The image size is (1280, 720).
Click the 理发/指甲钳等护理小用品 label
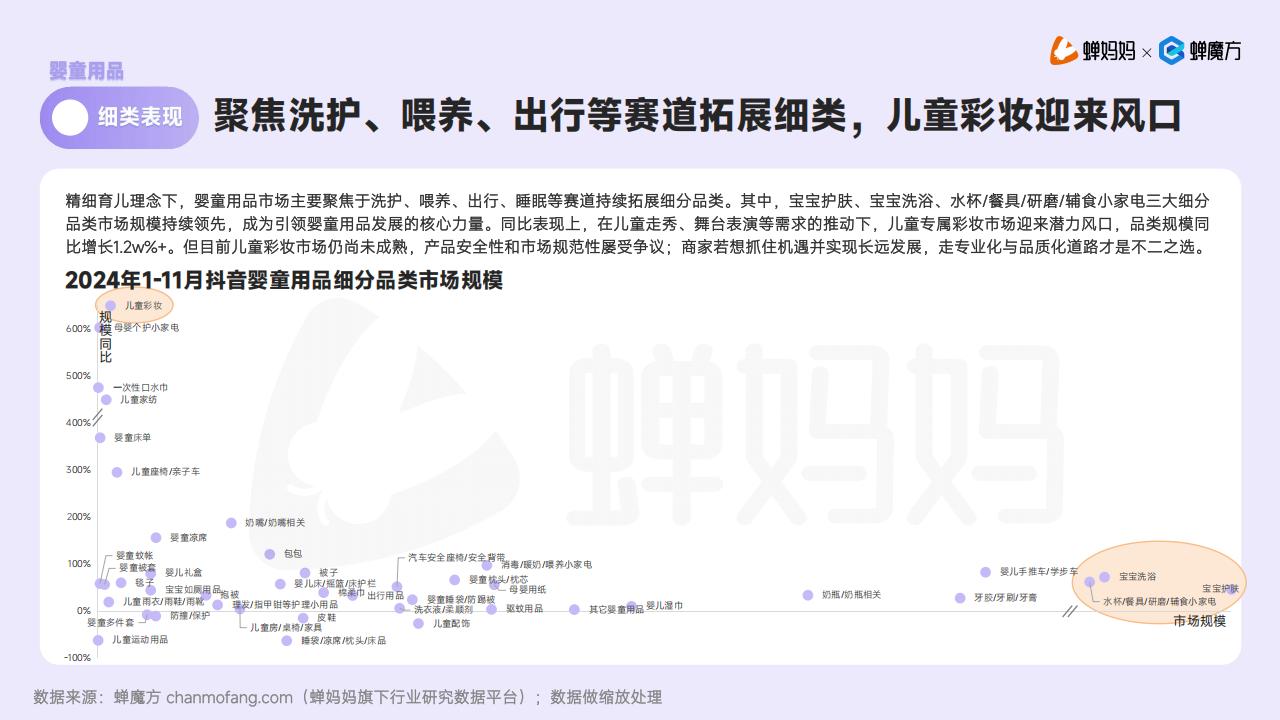click(285, 604)
